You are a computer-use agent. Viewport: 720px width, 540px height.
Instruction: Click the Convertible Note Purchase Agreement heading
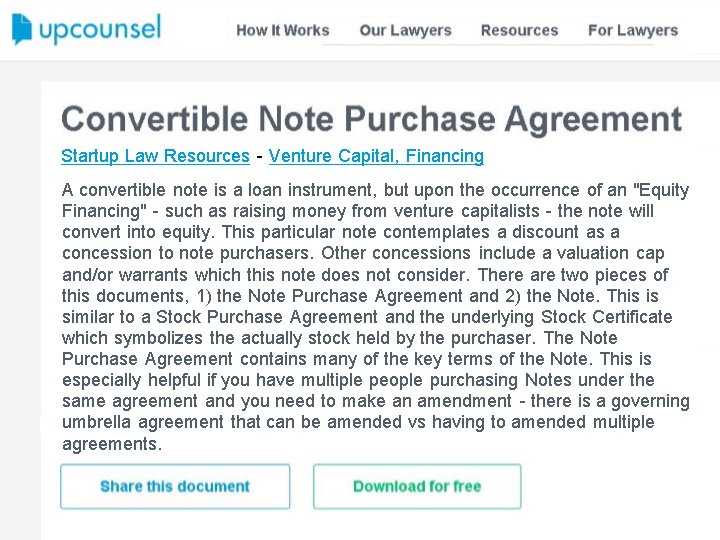pos(371,119)
